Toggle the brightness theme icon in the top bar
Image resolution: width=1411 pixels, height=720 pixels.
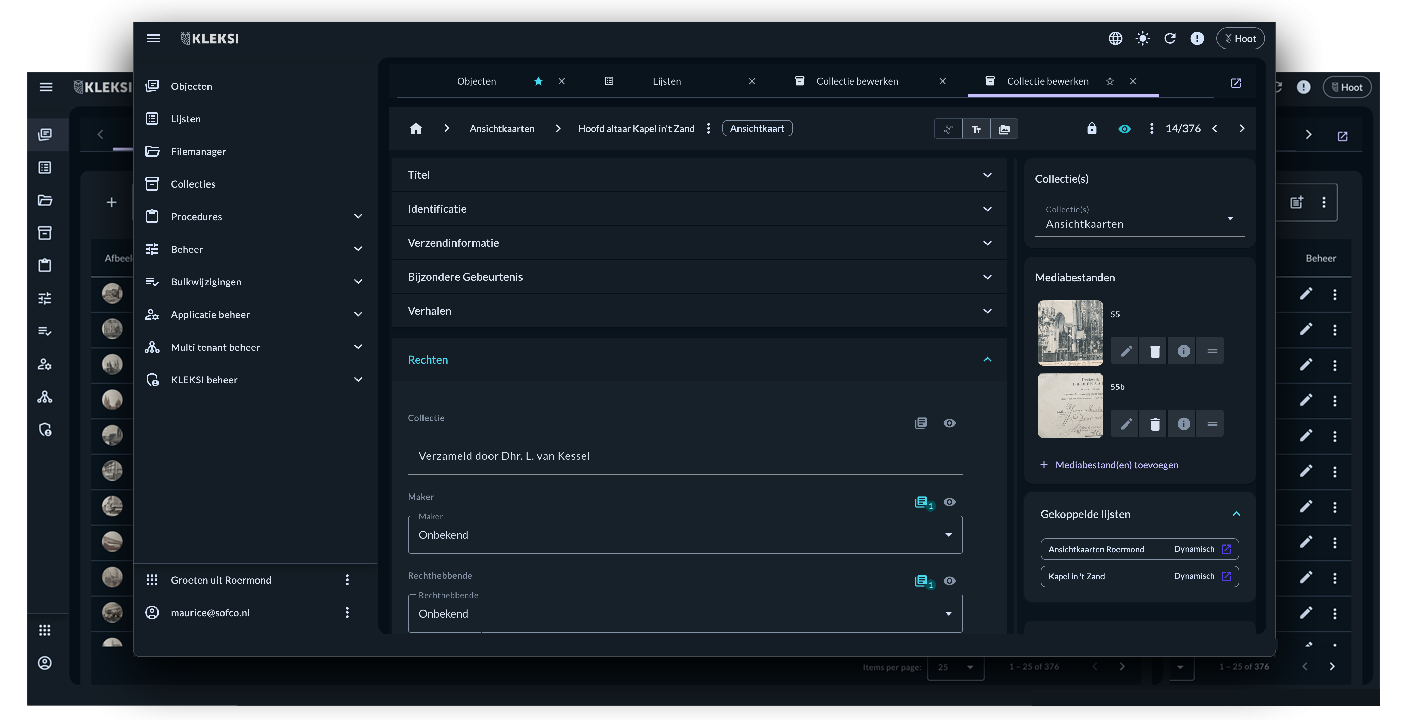pyautogui.click(x=1143, y=39)
